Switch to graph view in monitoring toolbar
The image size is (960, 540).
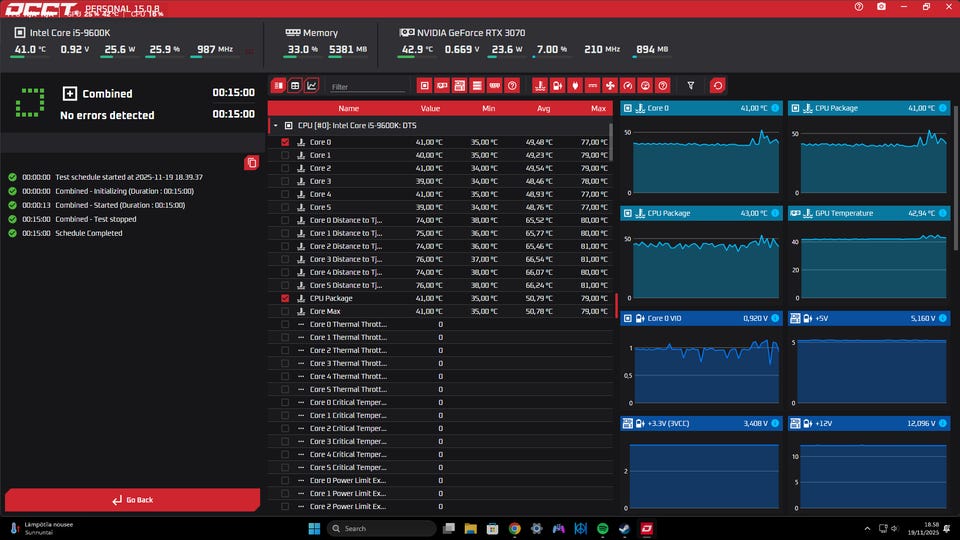[312, 86]
